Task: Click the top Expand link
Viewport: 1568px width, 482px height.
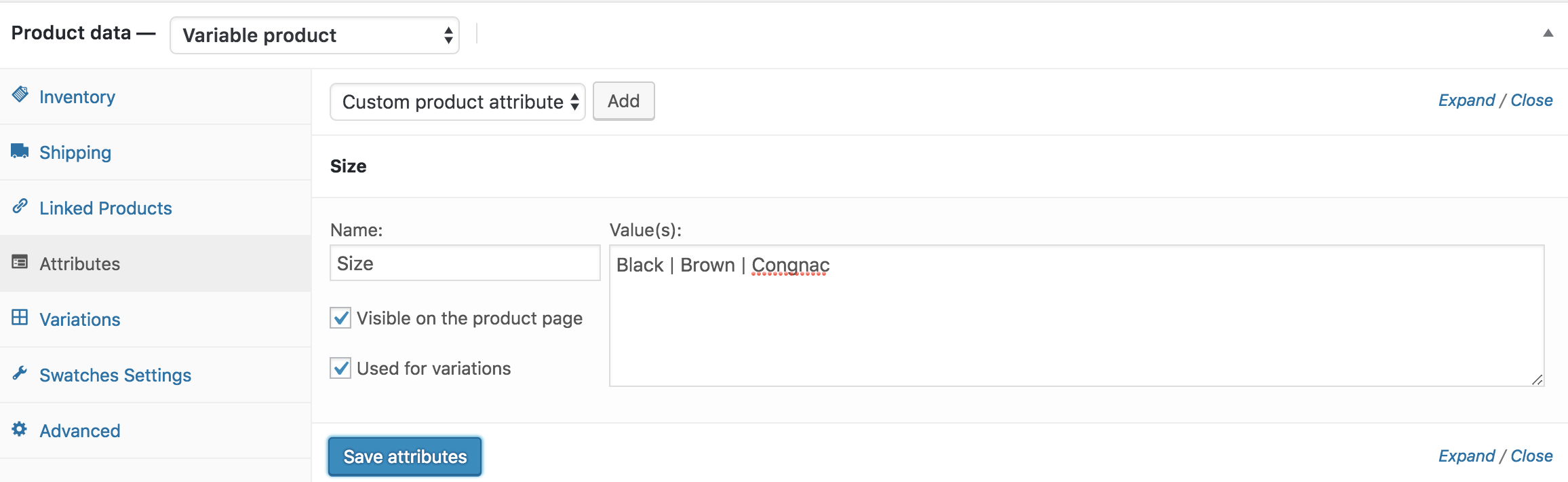Action: [x=1466, y=100]
